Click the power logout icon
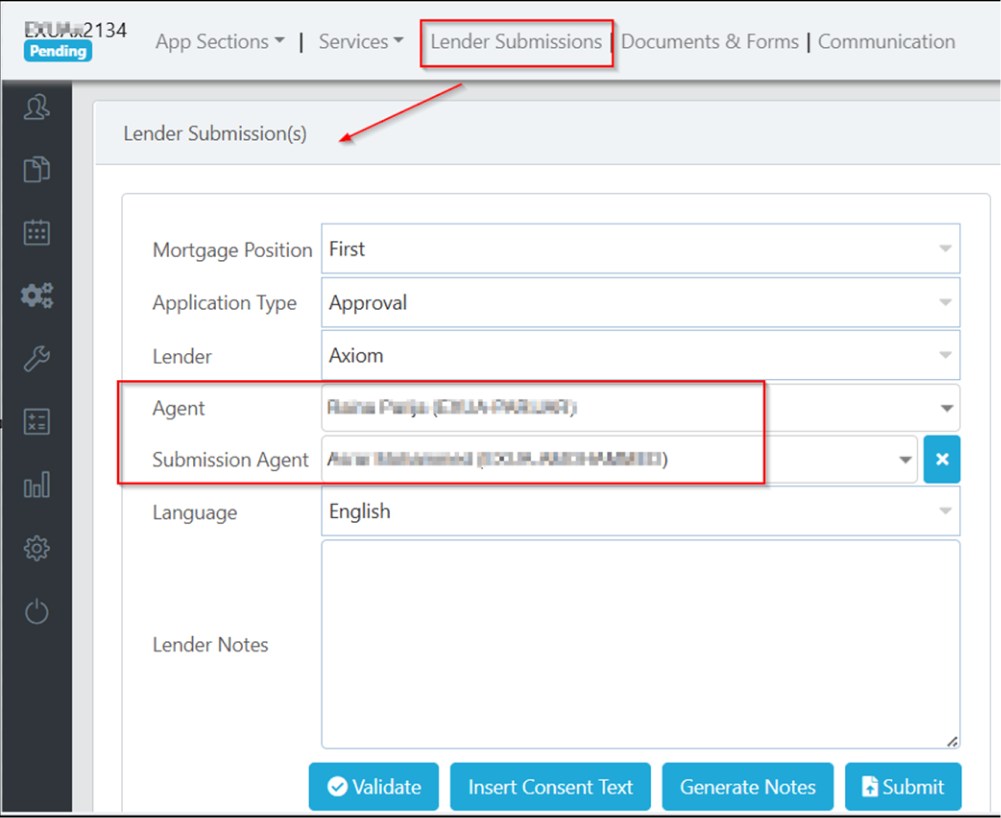The image size is (1001, 818). [36, 611]
